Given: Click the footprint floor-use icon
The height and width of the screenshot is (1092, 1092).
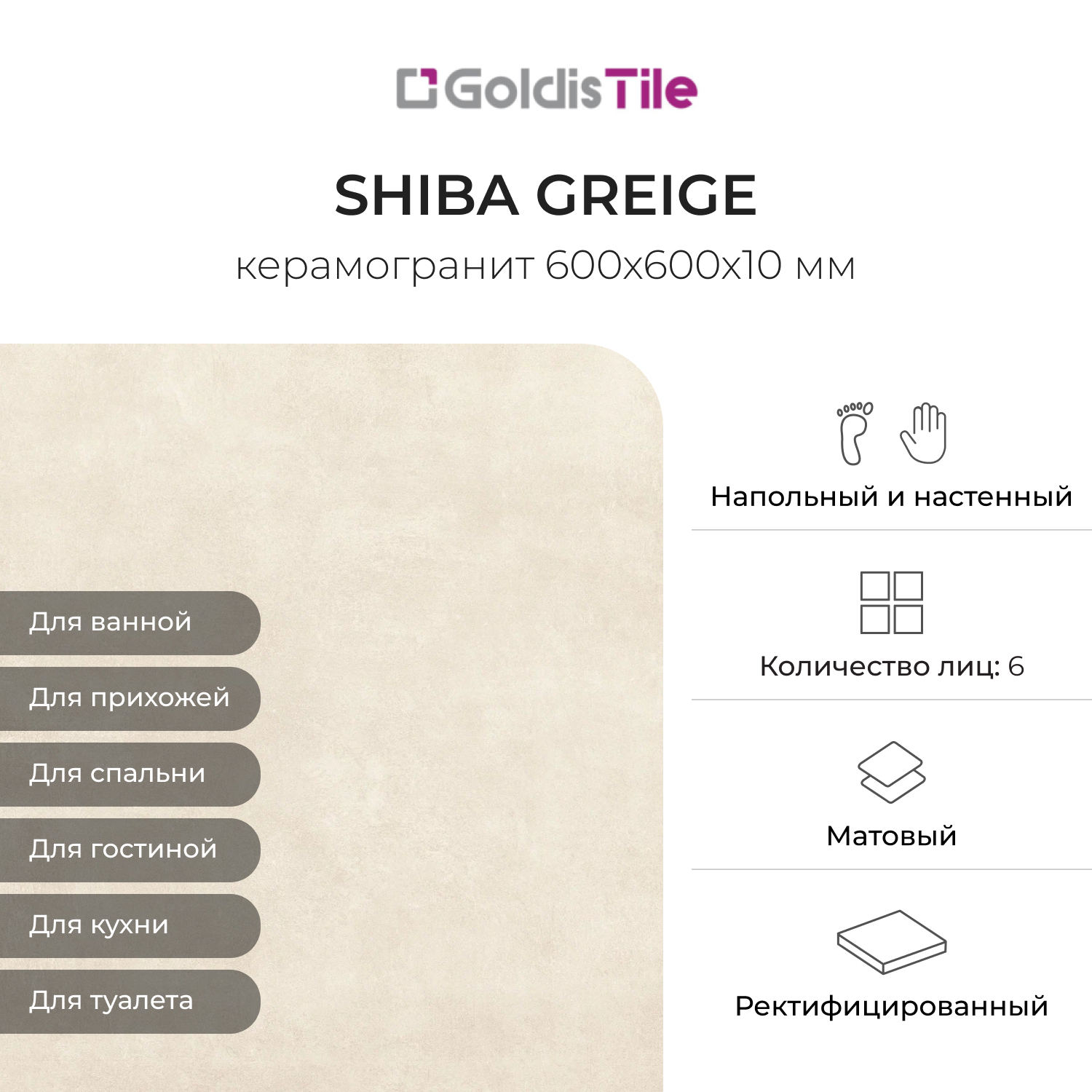Looking at the screenshot, I should (855, 432).
